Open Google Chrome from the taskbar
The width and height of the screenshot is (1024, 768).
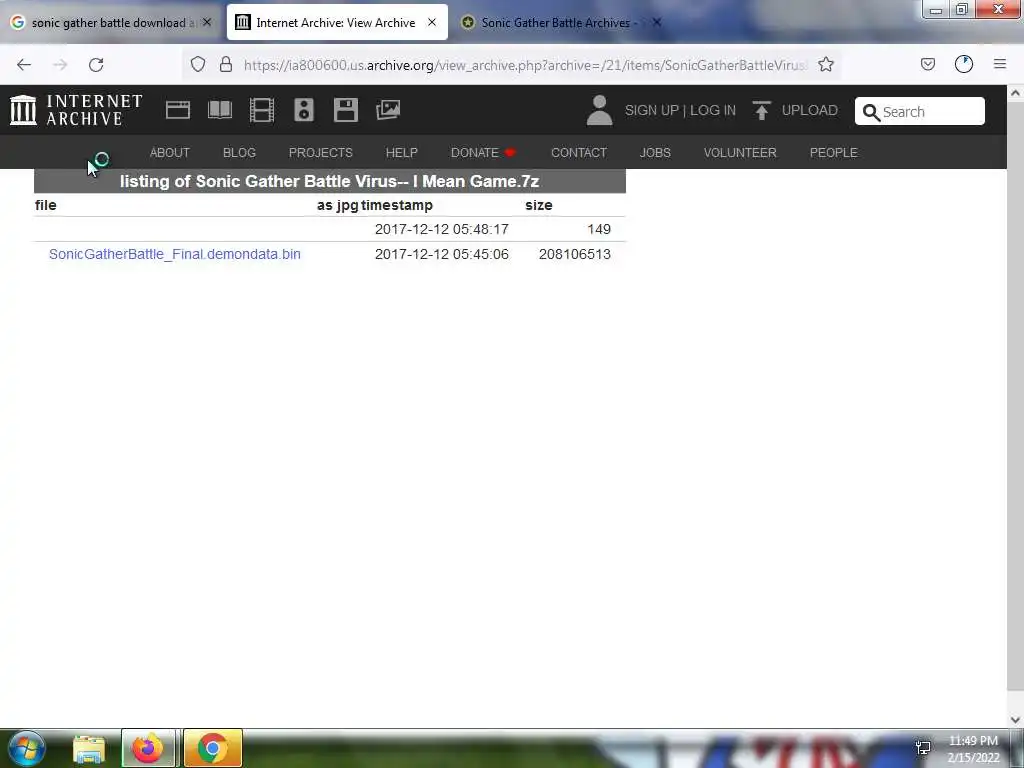coord(213,748)
